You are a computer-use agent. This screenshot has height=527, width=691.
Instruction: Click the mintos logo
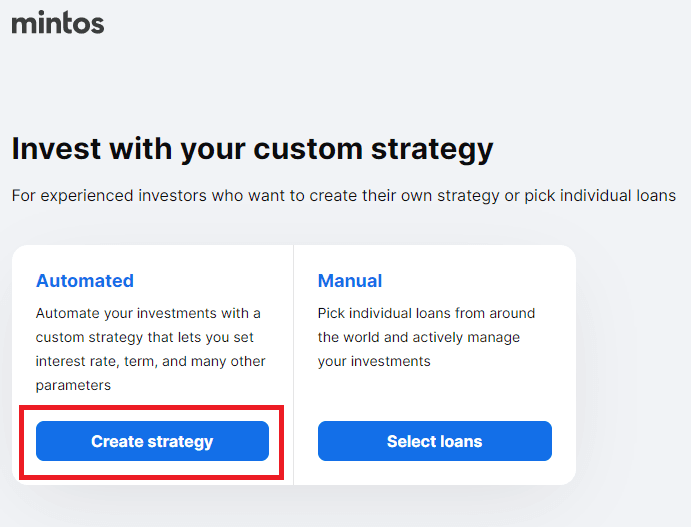point(58,22)
